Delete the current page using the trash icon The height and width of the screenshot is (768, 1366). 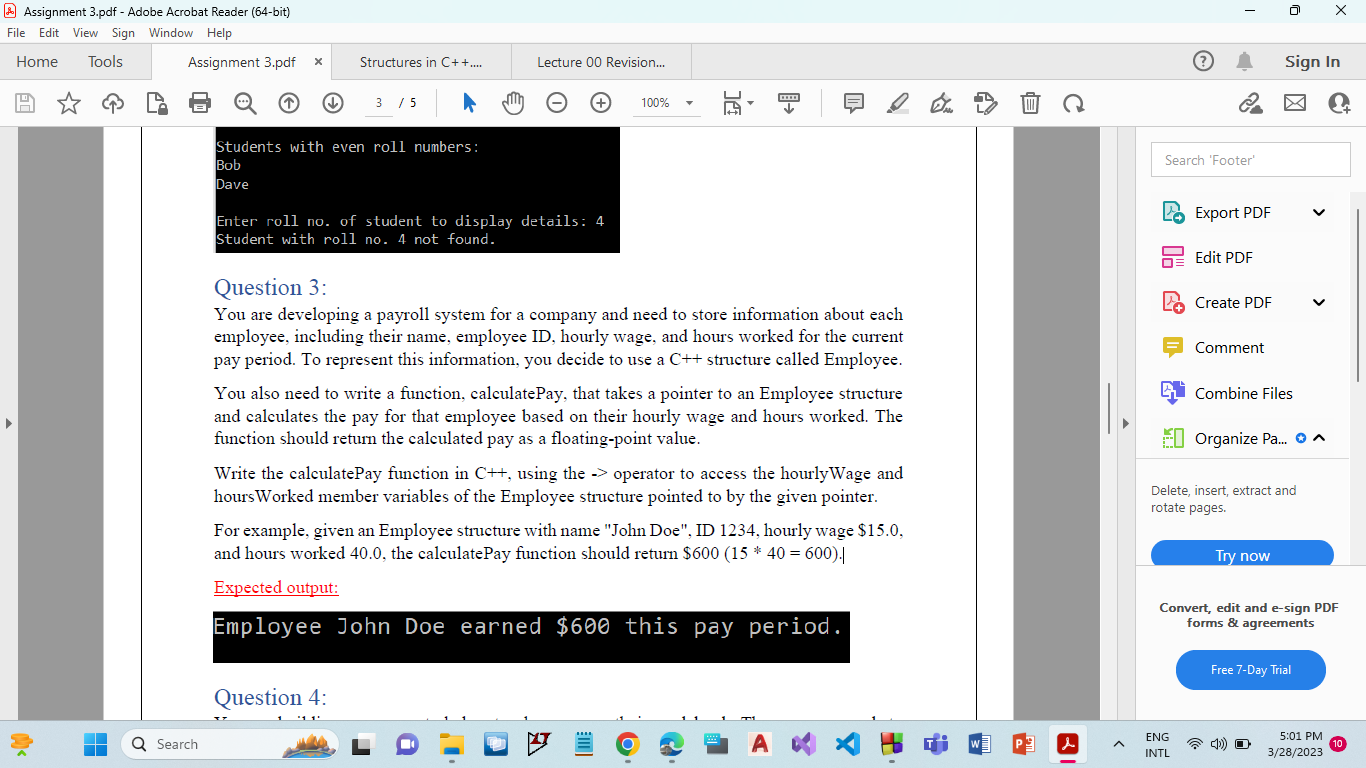[1030, 103]
